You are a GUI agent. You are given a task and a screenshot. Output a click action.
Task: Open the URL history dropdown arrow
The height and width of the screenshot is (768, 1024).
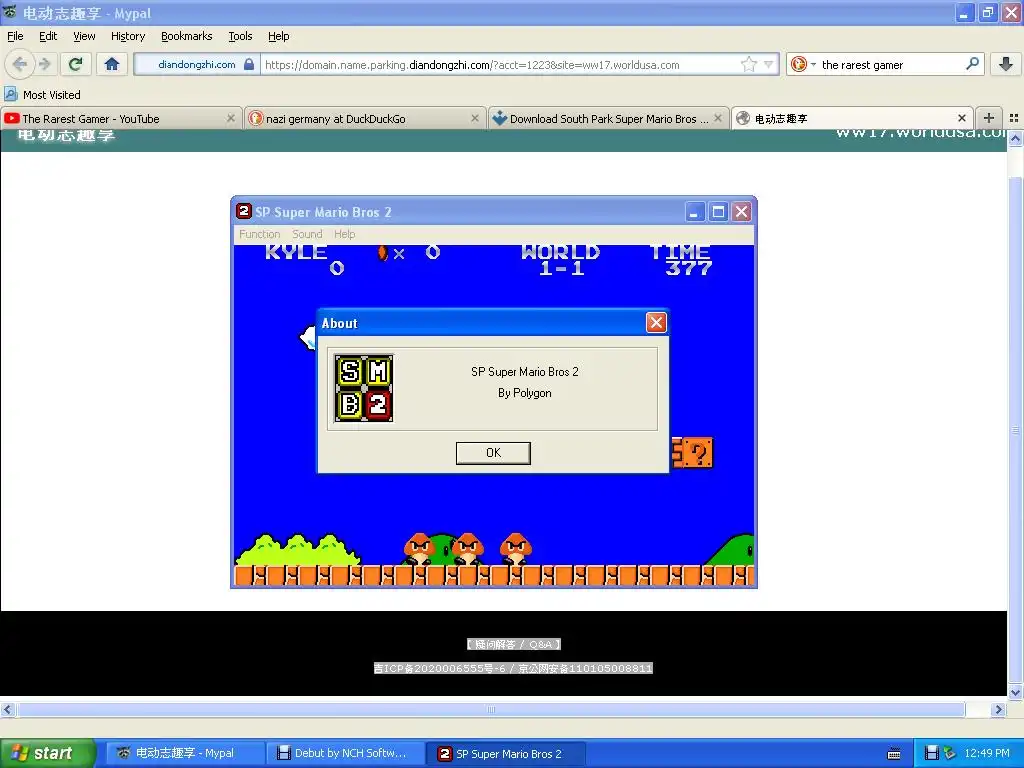[x=769, y=64]
